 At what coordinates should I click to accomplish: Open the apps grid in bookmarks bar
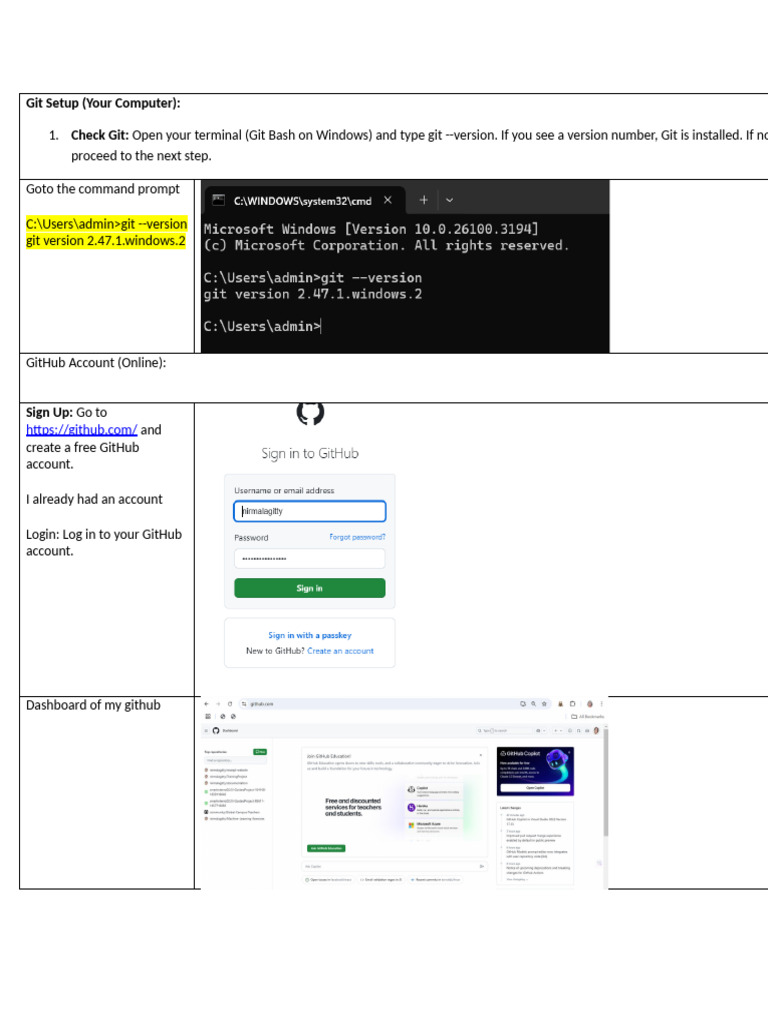(x=208, y=716)
